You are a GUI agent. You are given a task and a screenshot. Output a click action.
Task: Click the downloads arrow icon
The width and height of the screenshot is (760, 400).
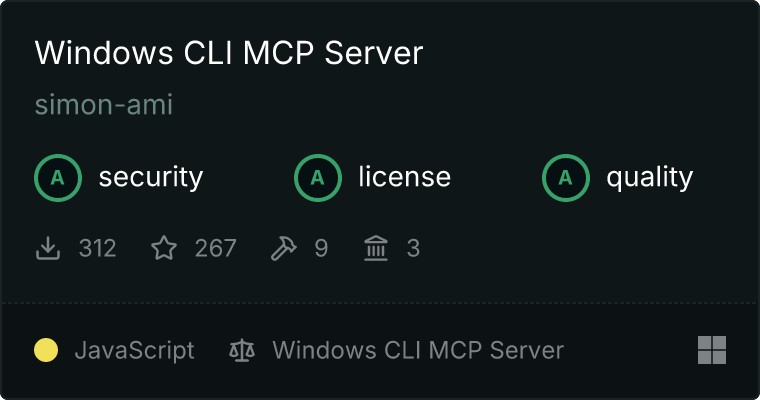click(48, 248)
